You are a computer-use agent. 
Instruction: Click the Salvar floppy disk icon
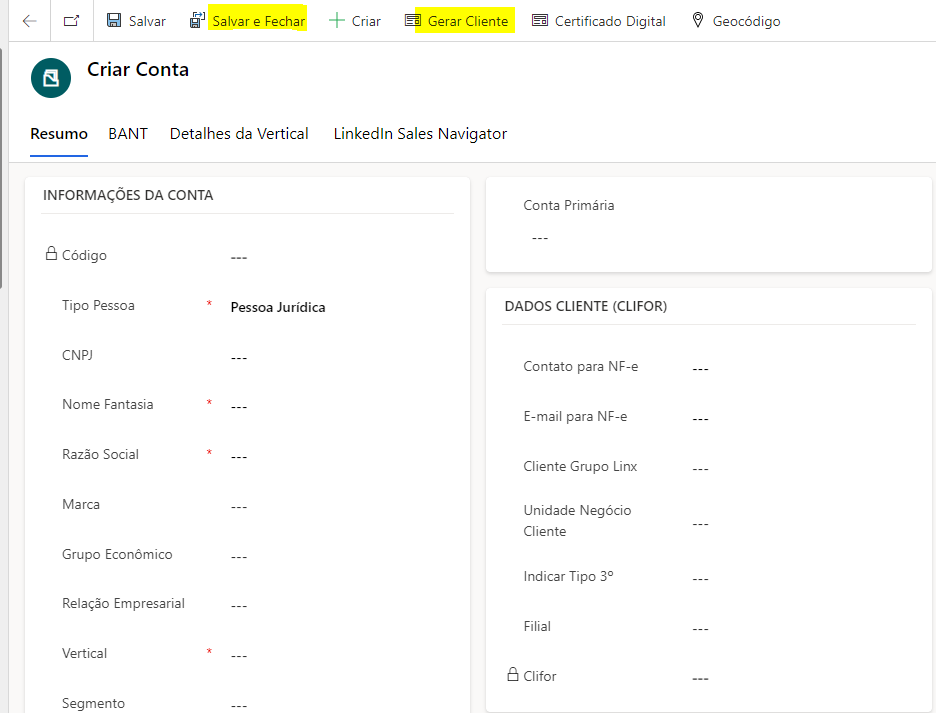[114, 21]
